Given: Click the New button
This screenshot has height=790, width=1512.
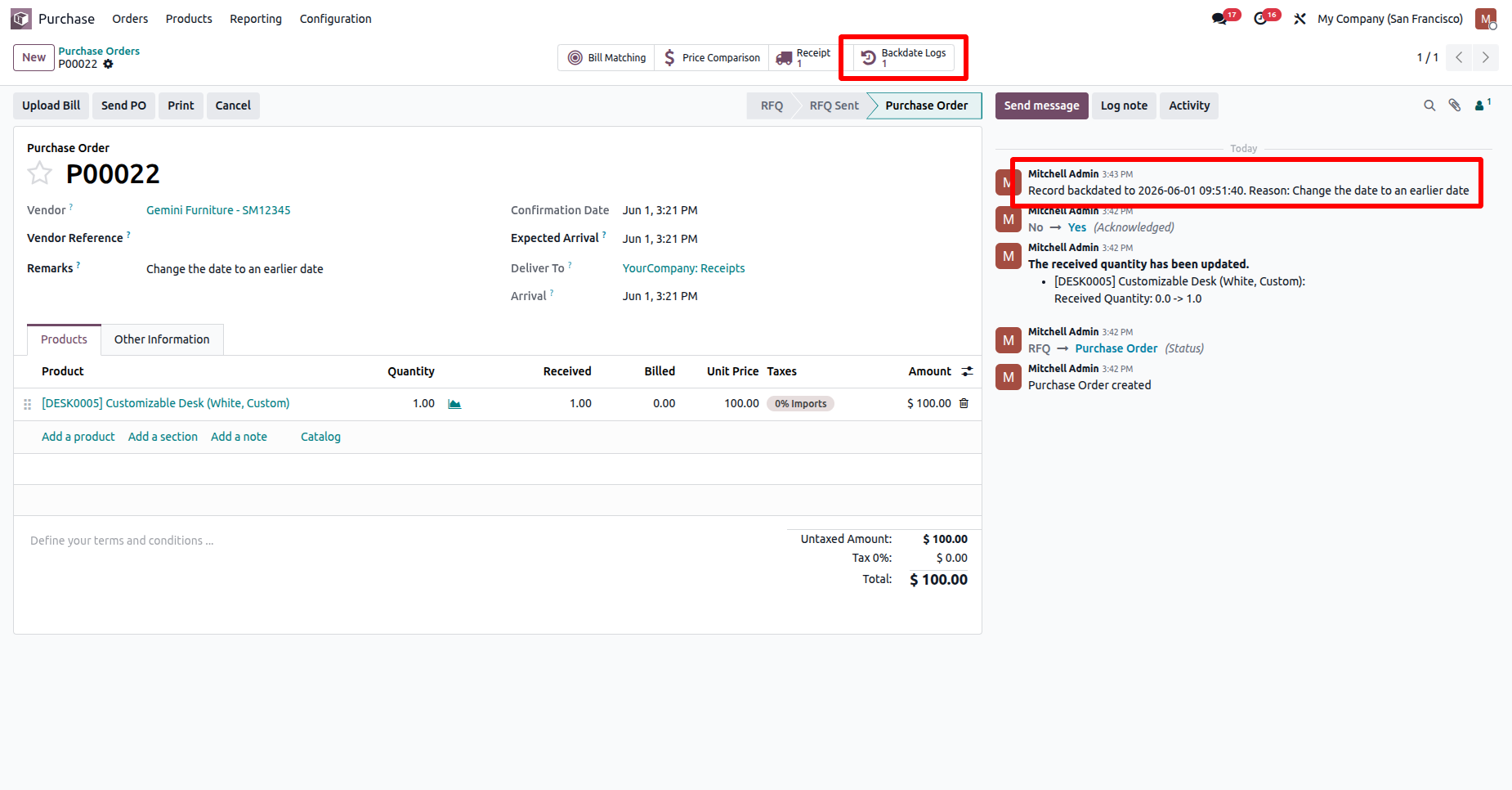Looking at the screenshot, I should [34, 57].
